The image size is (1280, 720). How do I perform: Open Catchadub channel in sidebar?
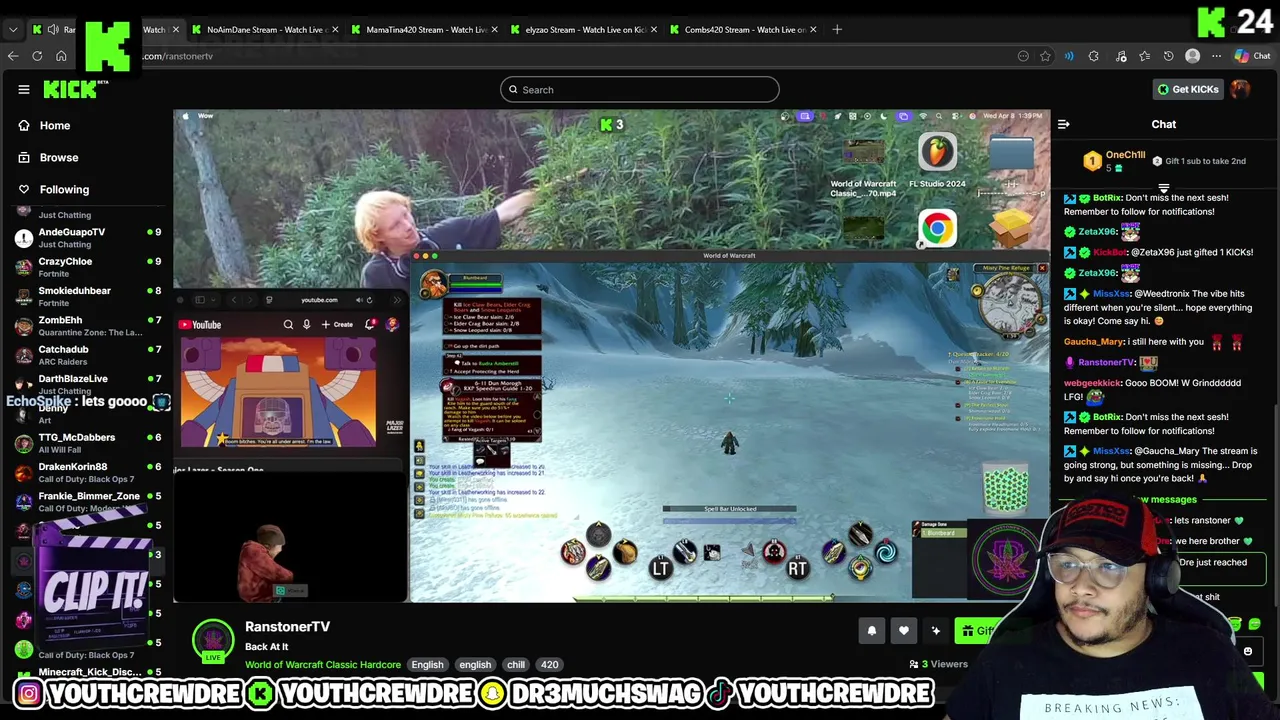click(90, 354)
